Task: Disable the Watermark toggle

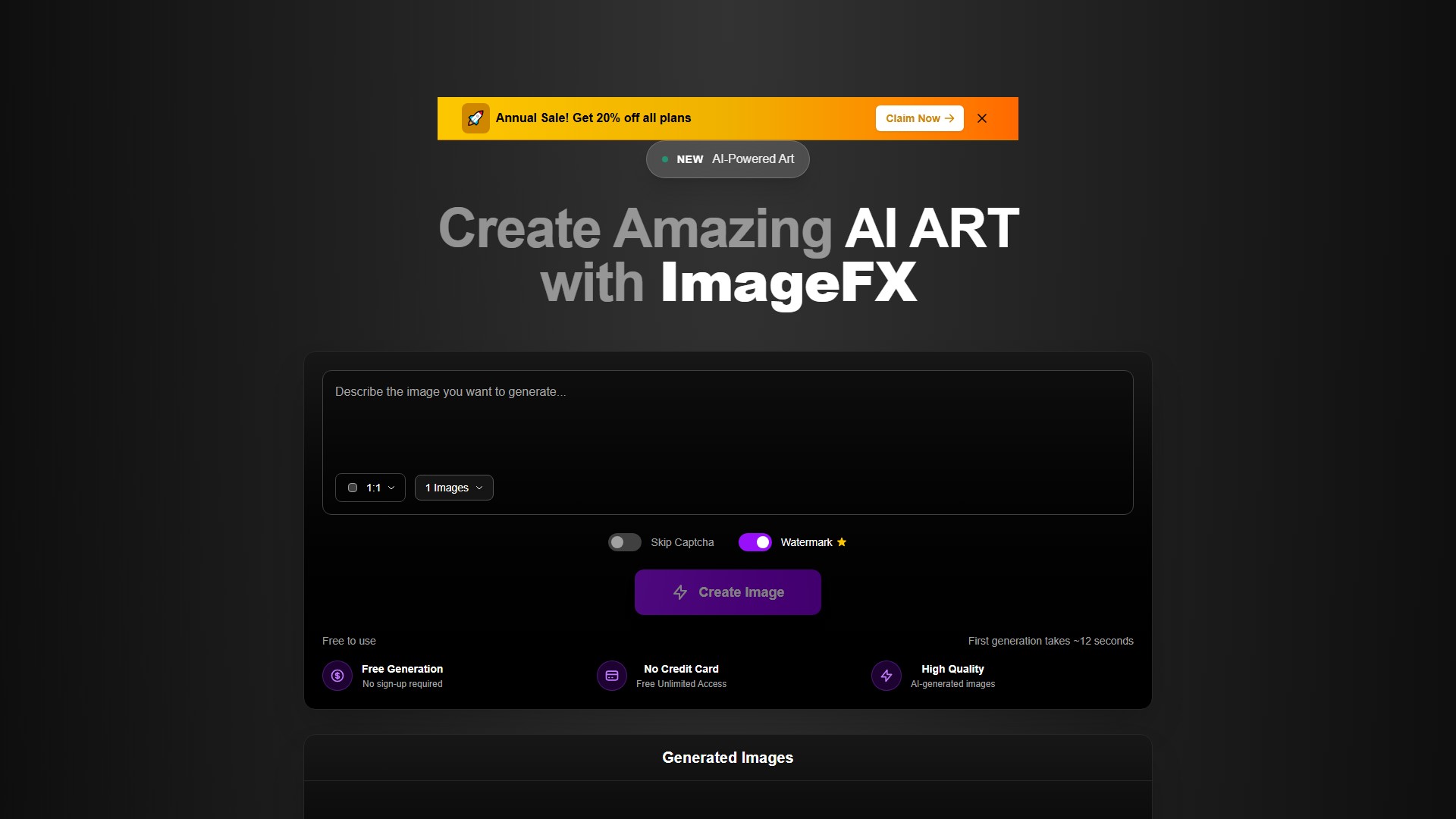Action: (x=755, y=542)
